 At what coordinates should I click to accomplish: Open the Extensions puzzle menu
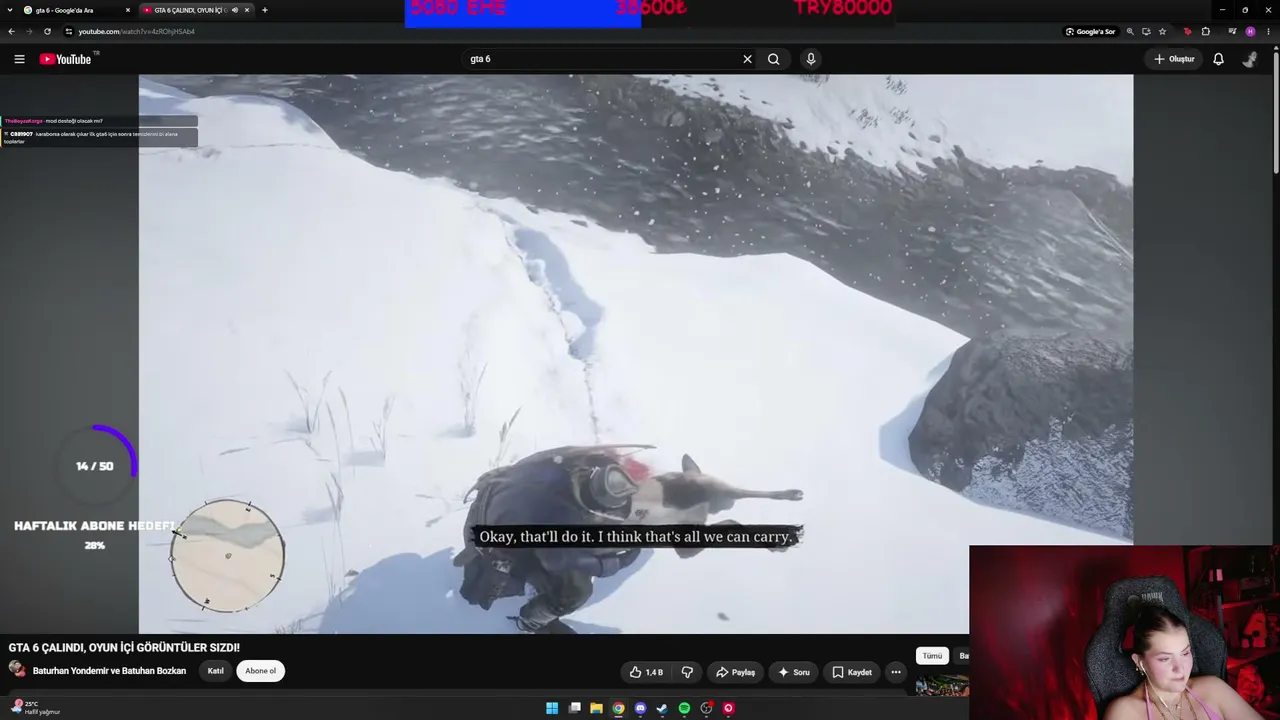coord(1205,31)
